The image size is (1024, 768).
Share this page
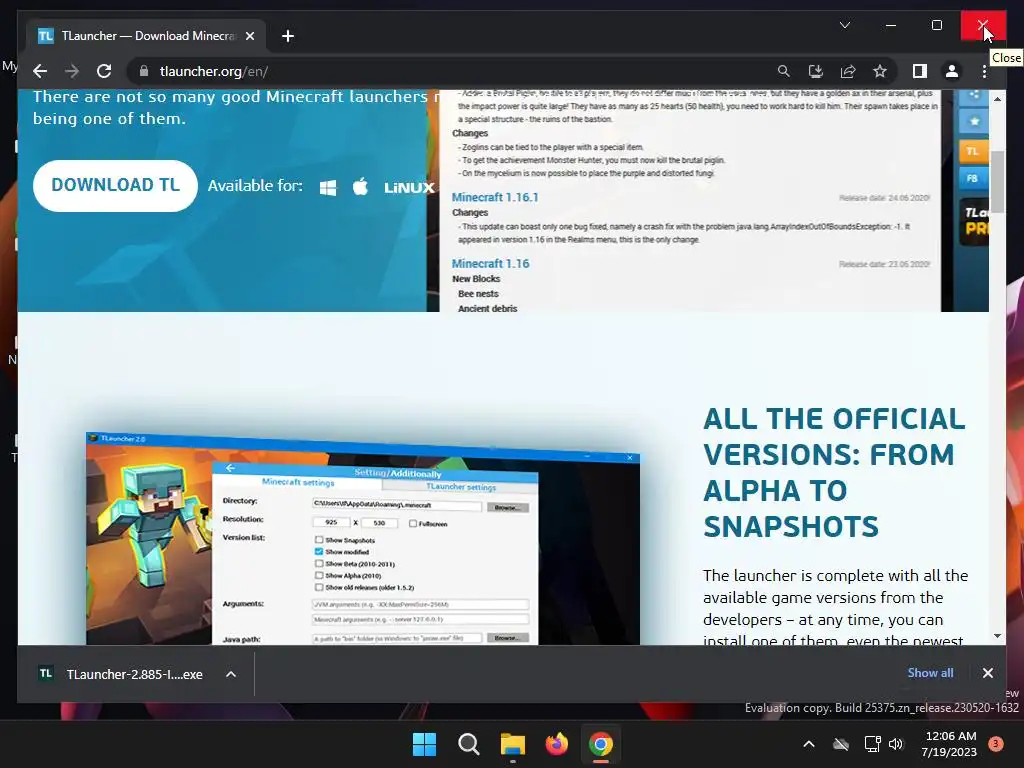point(848,71)
